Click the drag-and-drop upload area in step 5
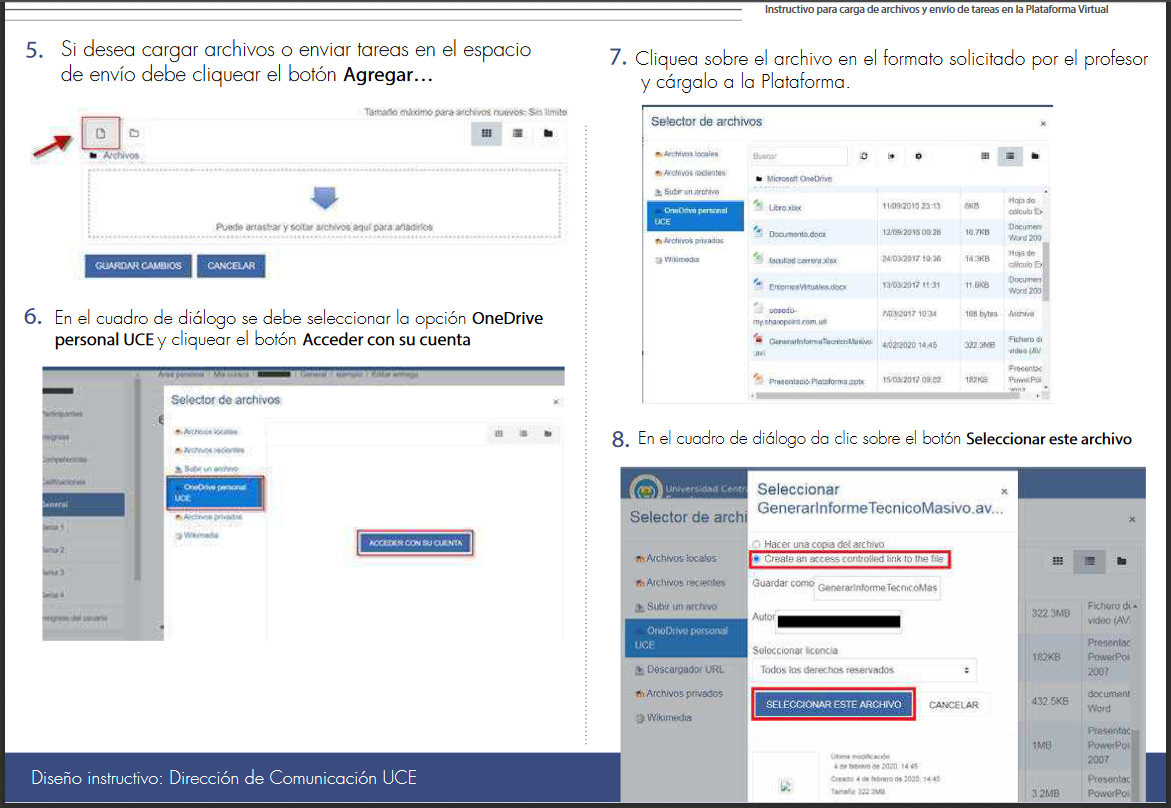Screen dimensions: 1171x808 click(x=324, y=204)
